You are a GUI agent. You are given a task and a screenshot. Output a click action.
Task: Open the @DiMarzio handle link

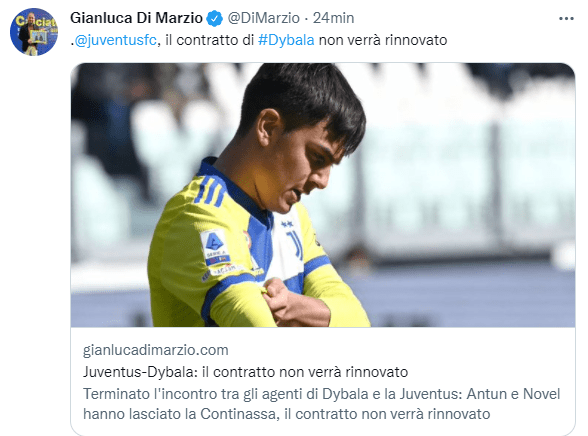point(264,18)
